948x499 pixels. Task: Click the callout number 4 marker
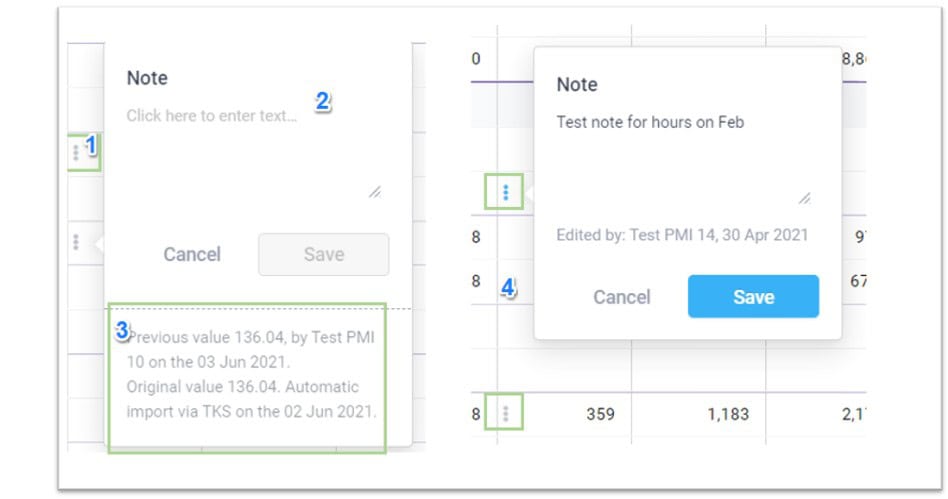click(x=508, y=289)
